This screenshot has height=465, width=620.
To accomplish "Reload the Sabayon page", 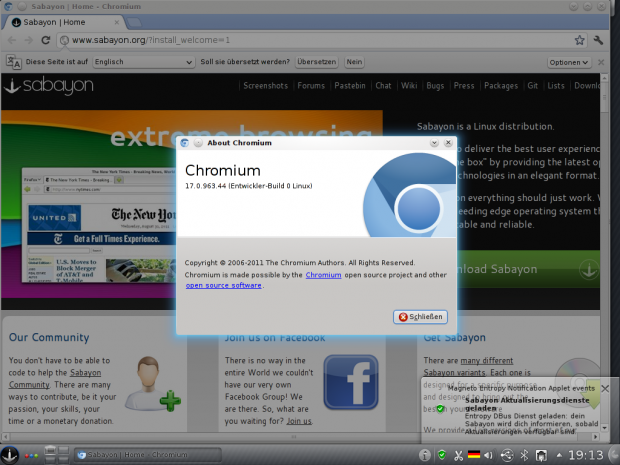I will [x=46, y=40].
